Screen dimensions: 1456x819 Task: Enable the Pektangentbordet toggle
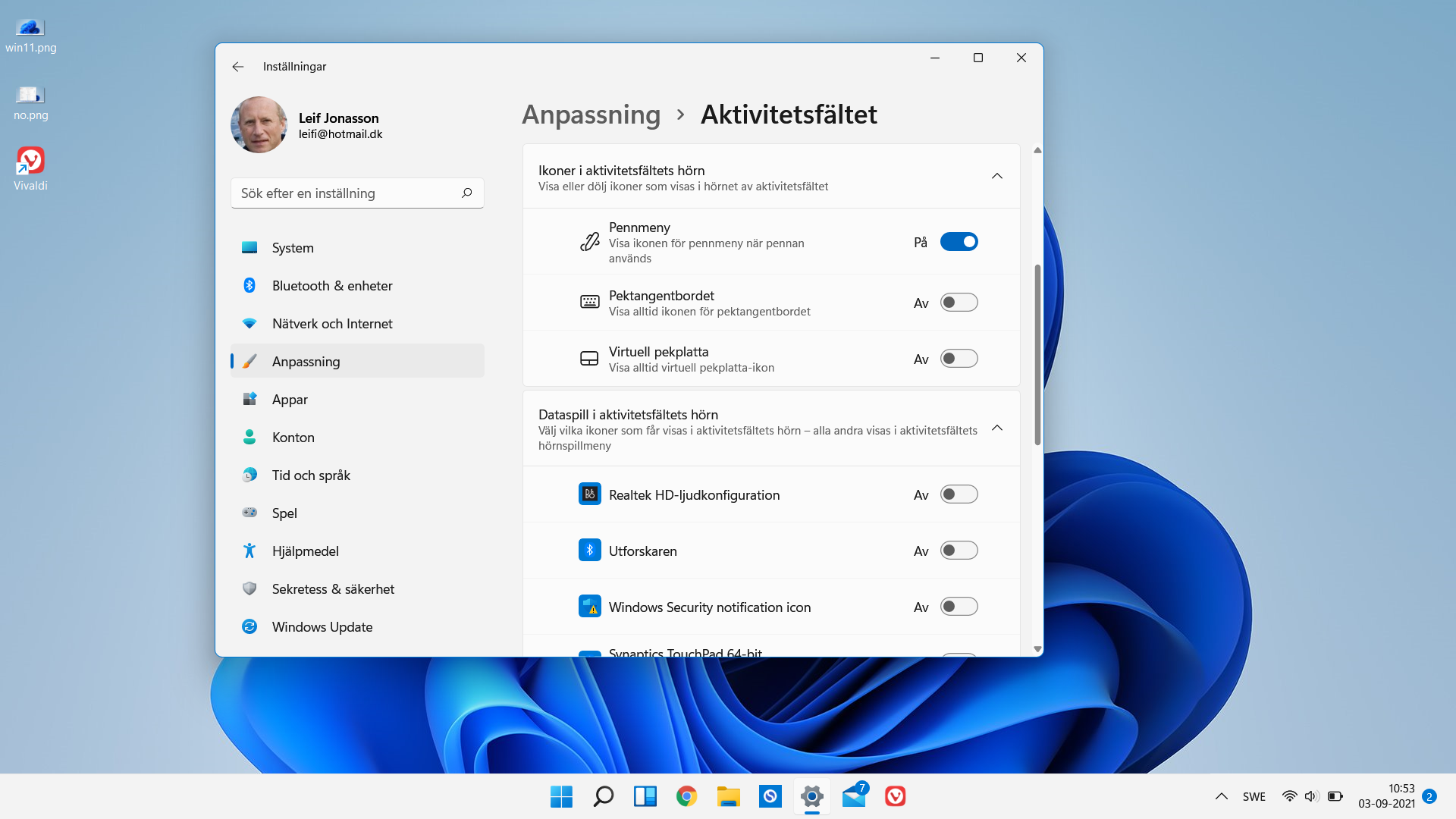959,302
